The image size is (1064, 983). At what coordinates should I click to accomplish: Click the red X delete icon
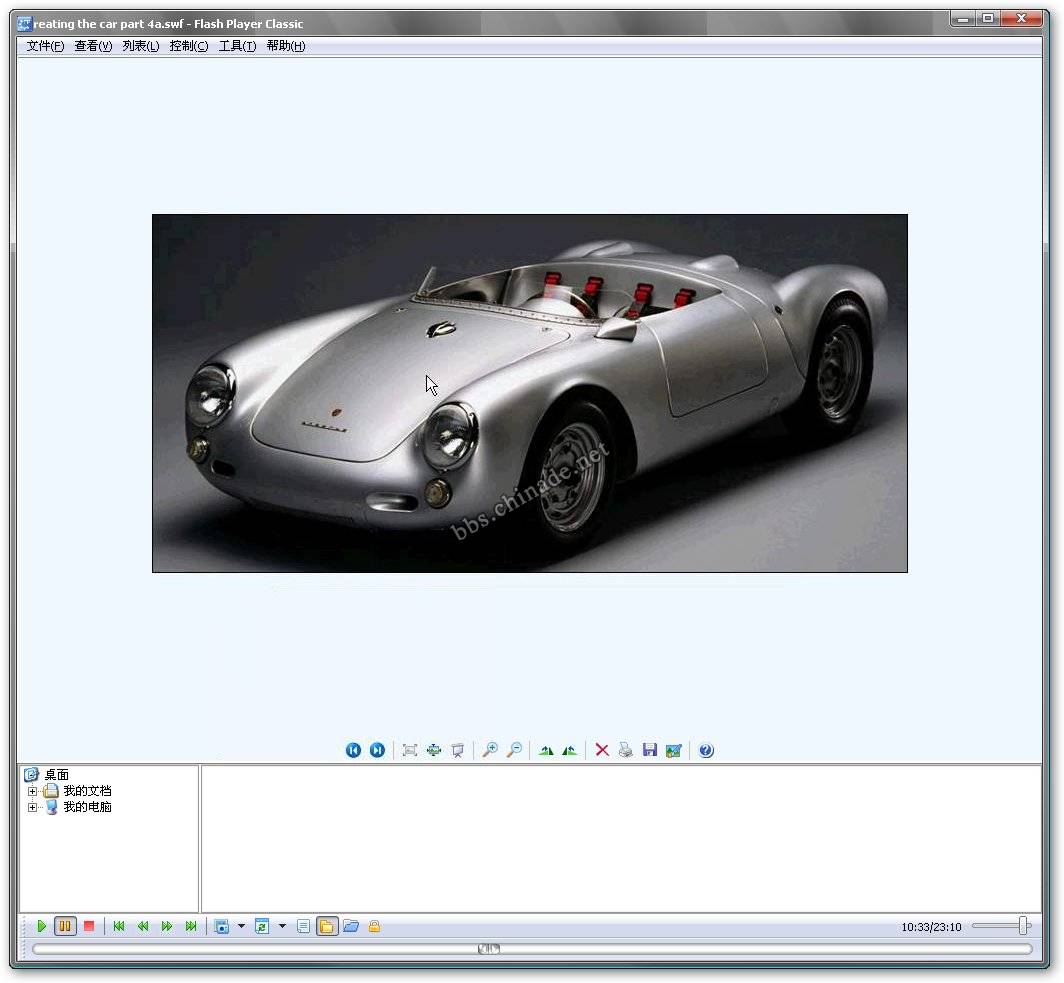pyautogui.click(x=602, y=750)
